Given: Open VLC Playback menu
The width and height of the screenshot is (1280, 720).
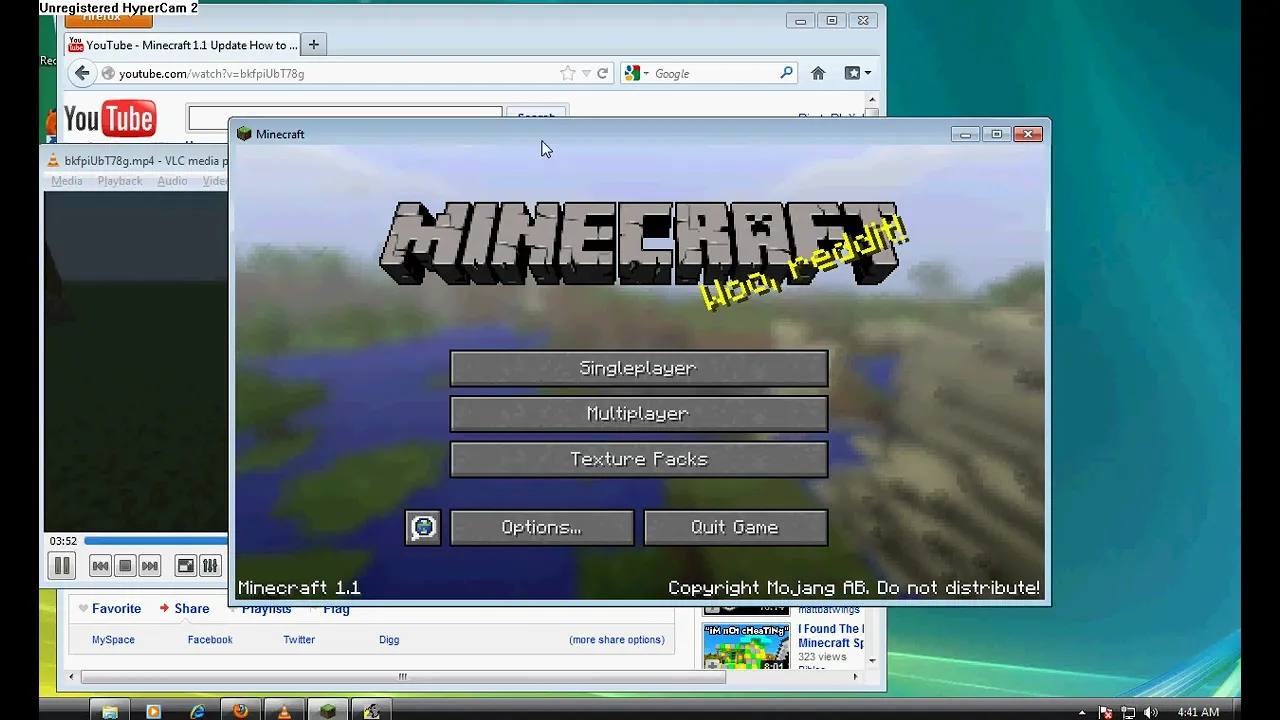Looking at the screenshot, I should point(120,181).
